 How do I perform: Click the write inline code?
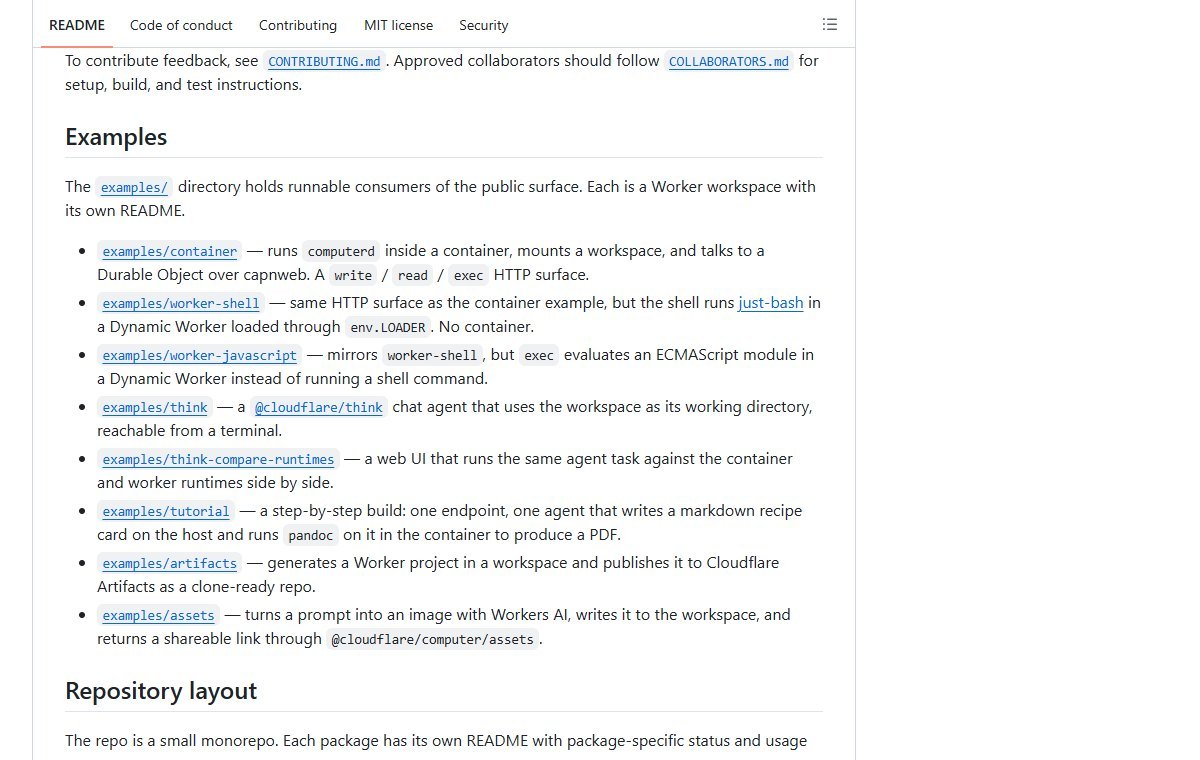click(353, 275)
